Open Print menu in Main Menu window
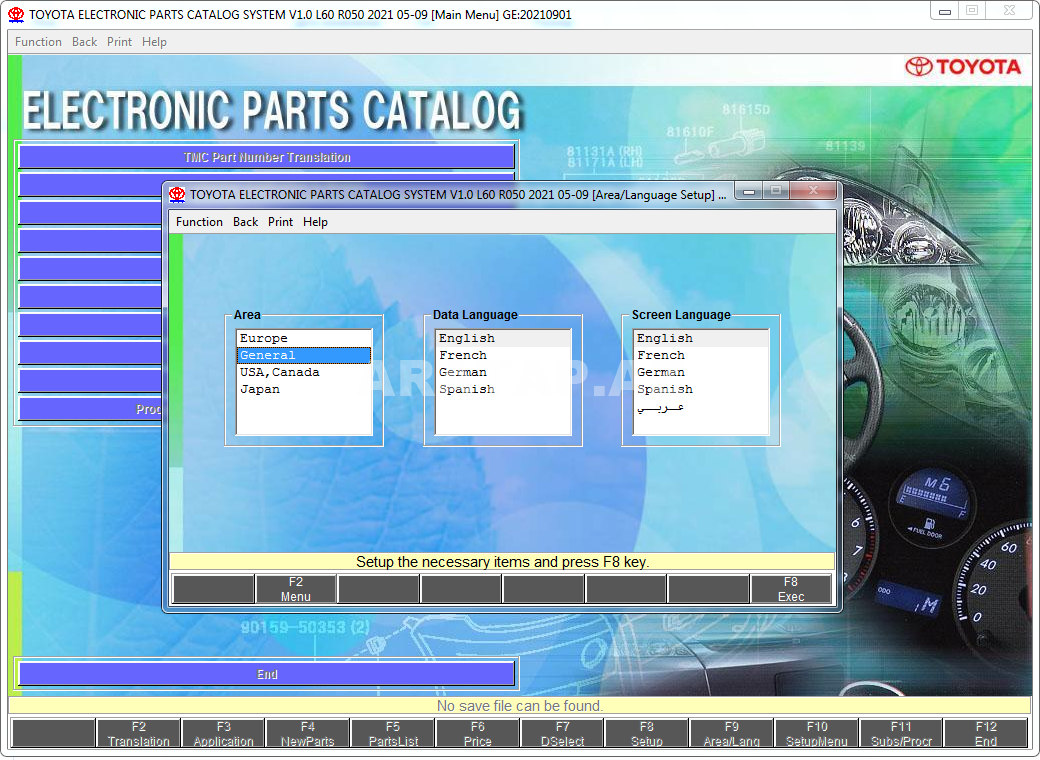Screen dimensions: 1040x760 pyautogui.click(x=119, y=42)
